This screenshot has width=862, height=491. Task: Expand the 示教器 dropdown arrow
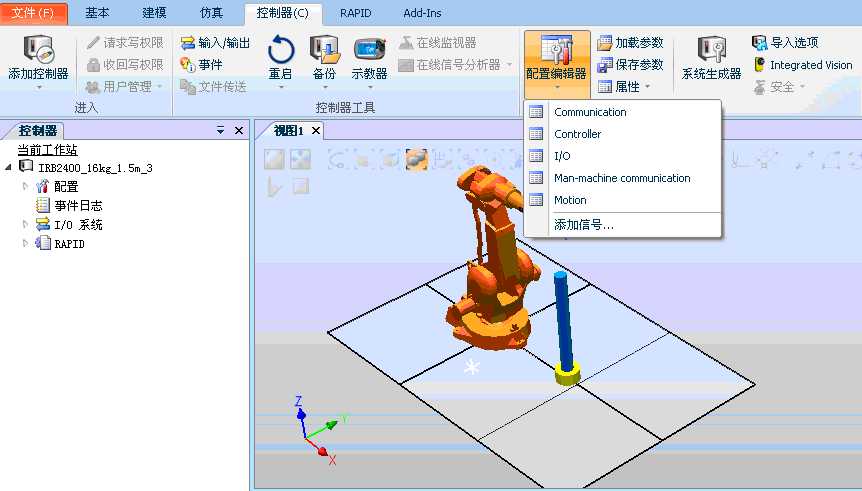370,87
